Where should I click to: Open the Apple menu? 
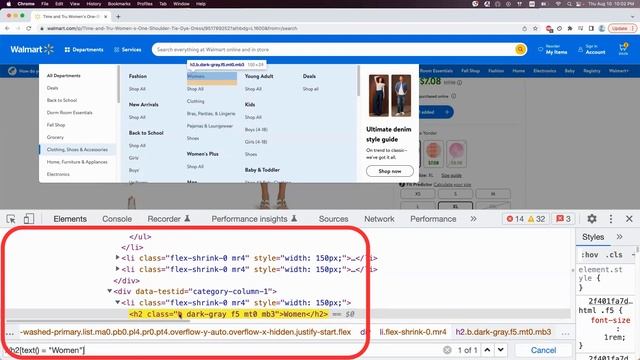pos(8,4)
